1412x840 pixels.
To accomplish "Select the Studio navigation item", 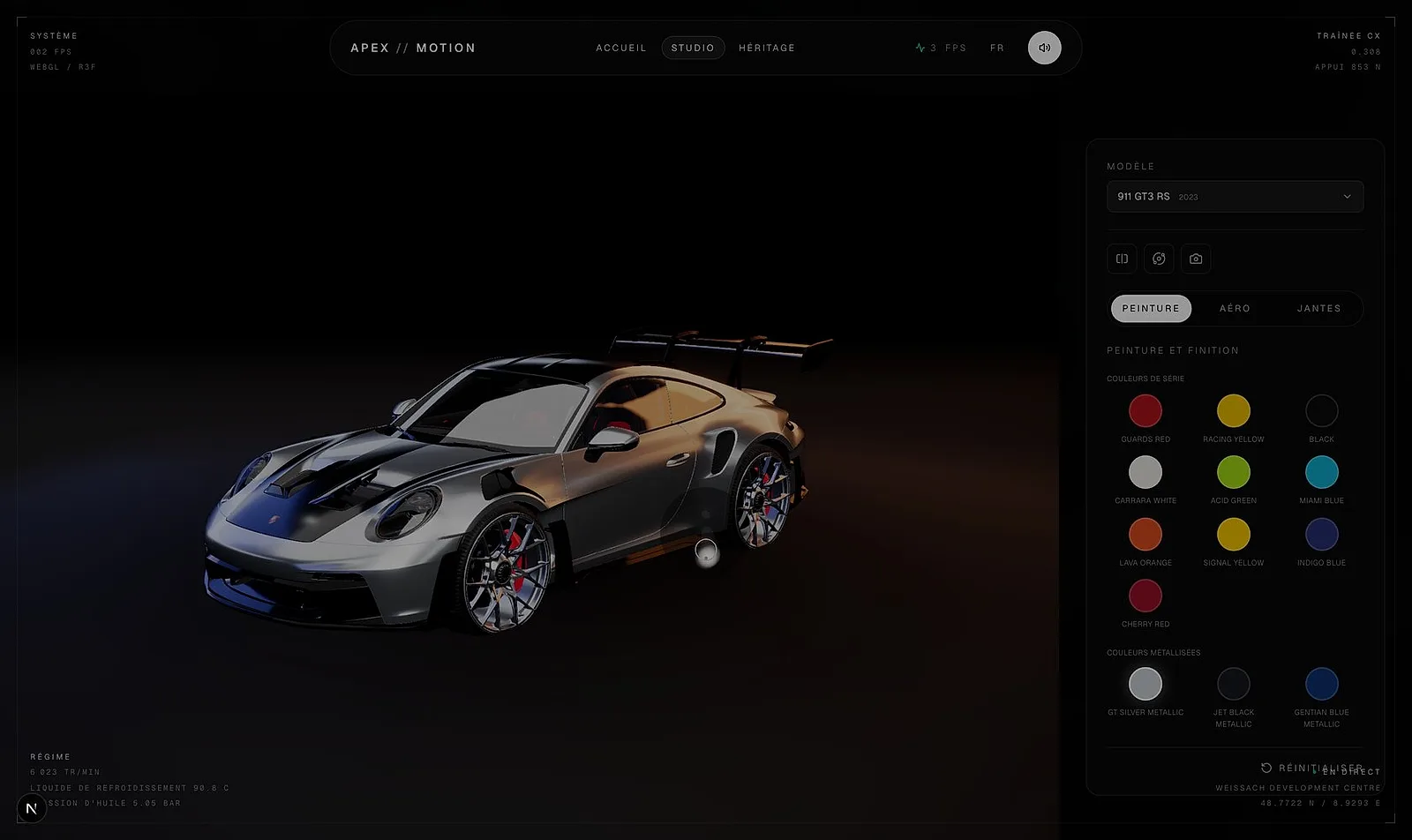I will (x=693, y=48).
